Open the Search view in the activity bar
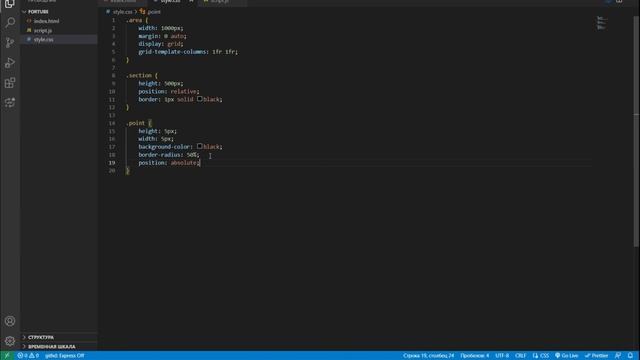Image resolution: width=640 pixels, height=360 pixels. pyautogui.click(x=10, y=22)
